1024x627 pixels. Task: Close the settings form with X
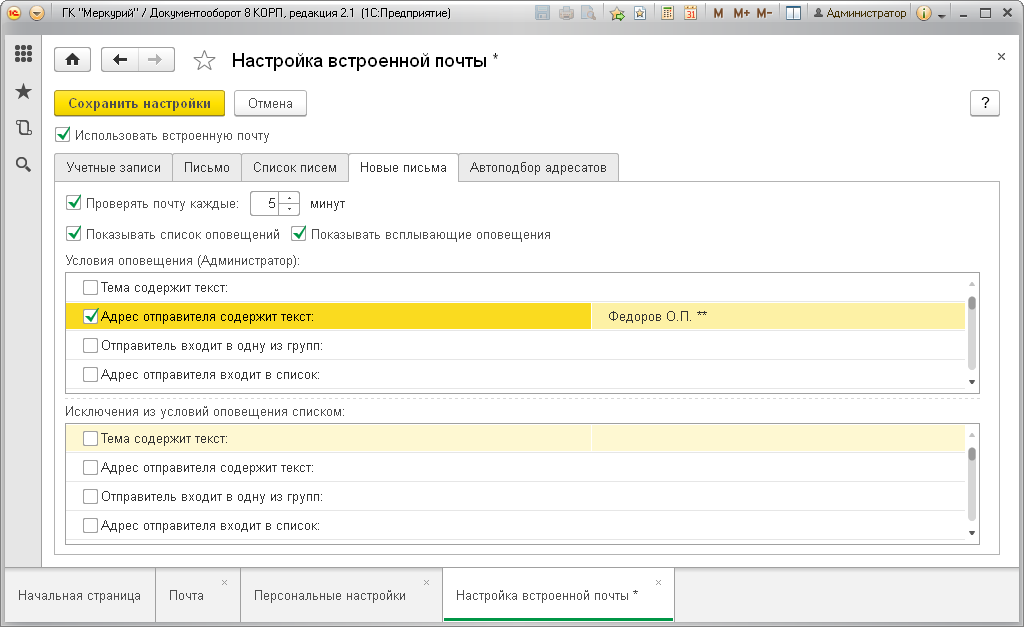(x=1001, y=57)
